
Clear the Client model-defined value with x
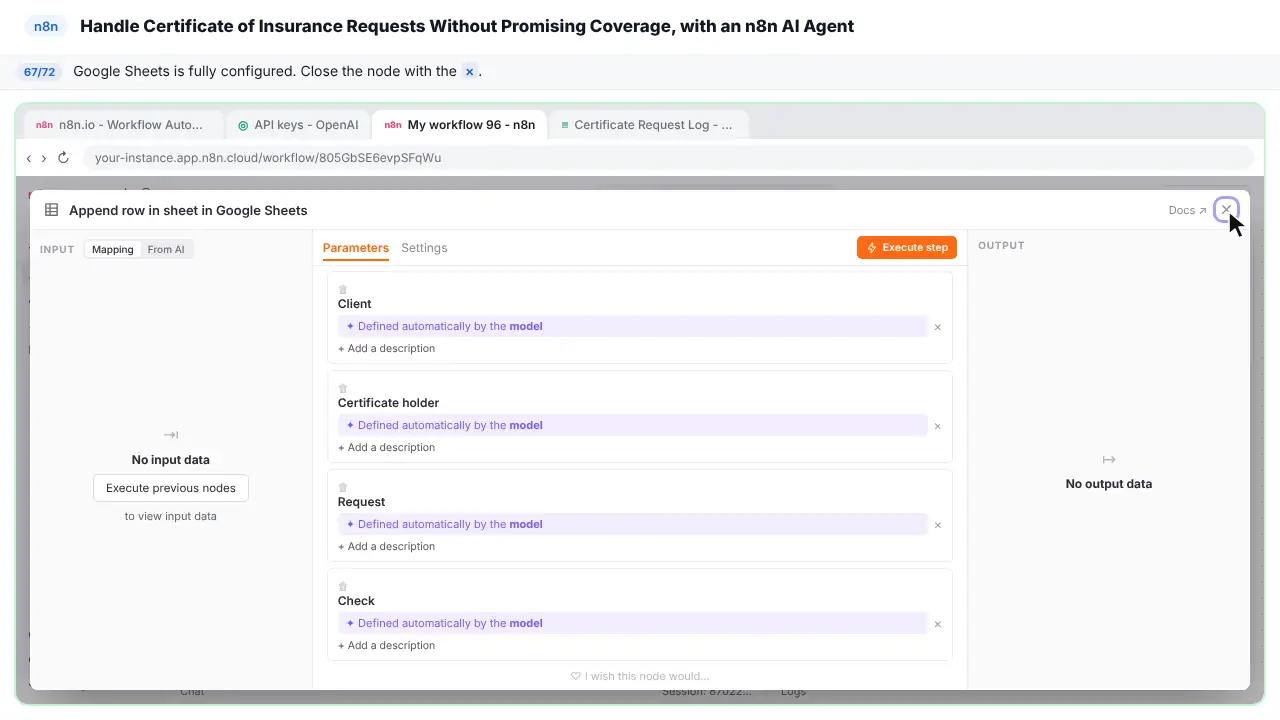point(938,327)
